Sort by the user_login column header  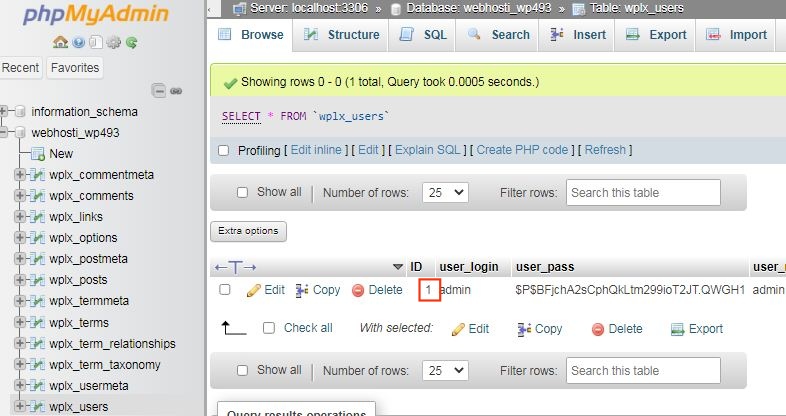click(469, 267)
